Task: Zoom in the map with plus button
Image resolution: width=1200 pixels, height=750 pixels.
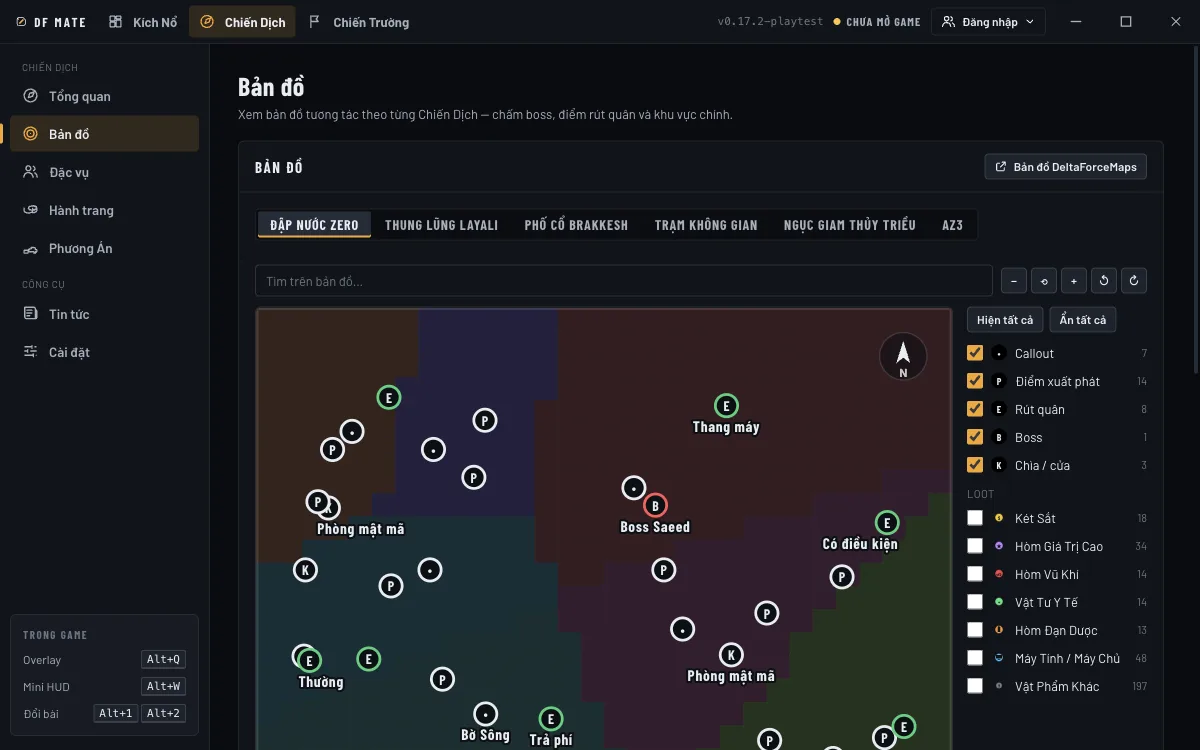Action: [1074, 281]
